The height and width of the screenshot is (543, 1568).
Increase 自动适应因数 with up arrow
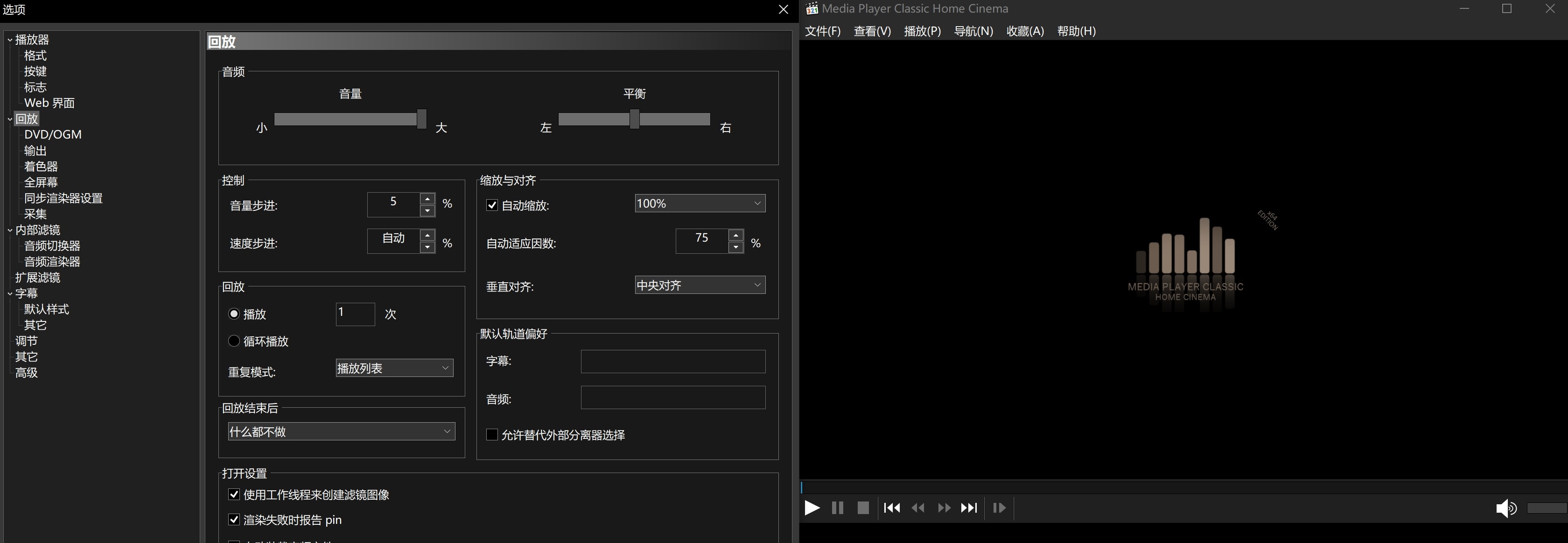point(736,235)
